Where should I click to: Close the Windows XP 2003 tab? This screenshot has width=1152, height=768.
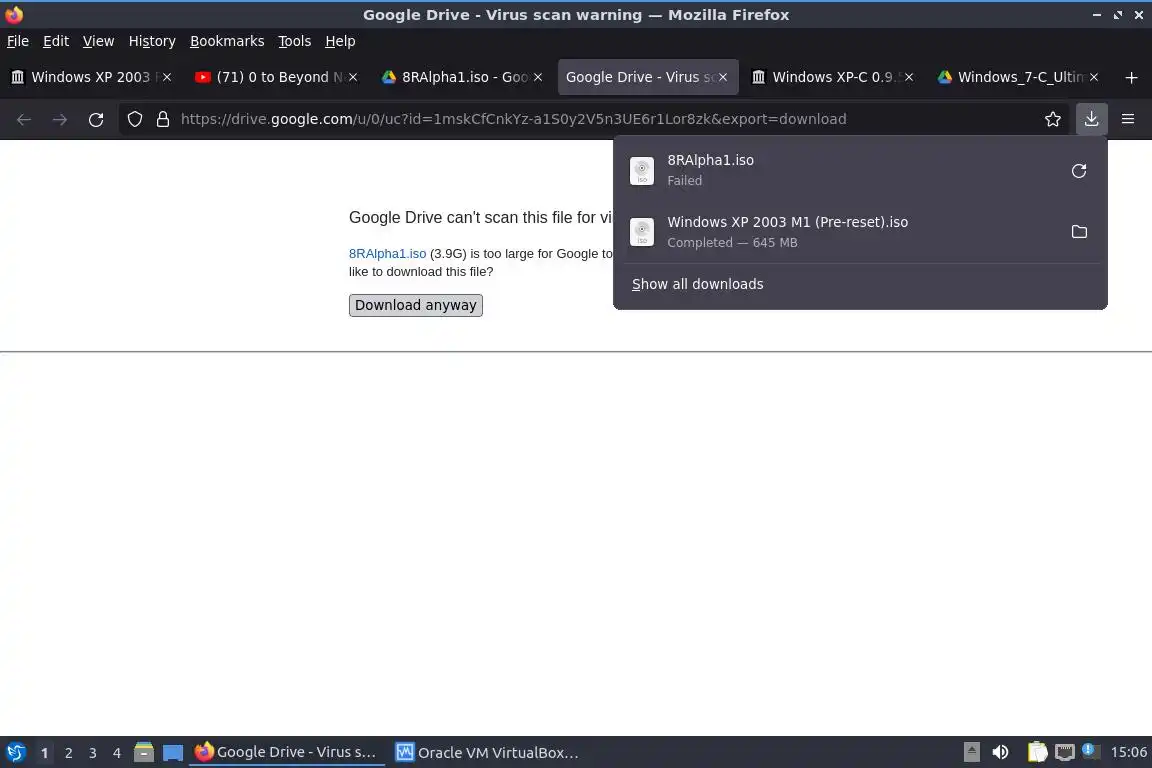tap(167, 77)
